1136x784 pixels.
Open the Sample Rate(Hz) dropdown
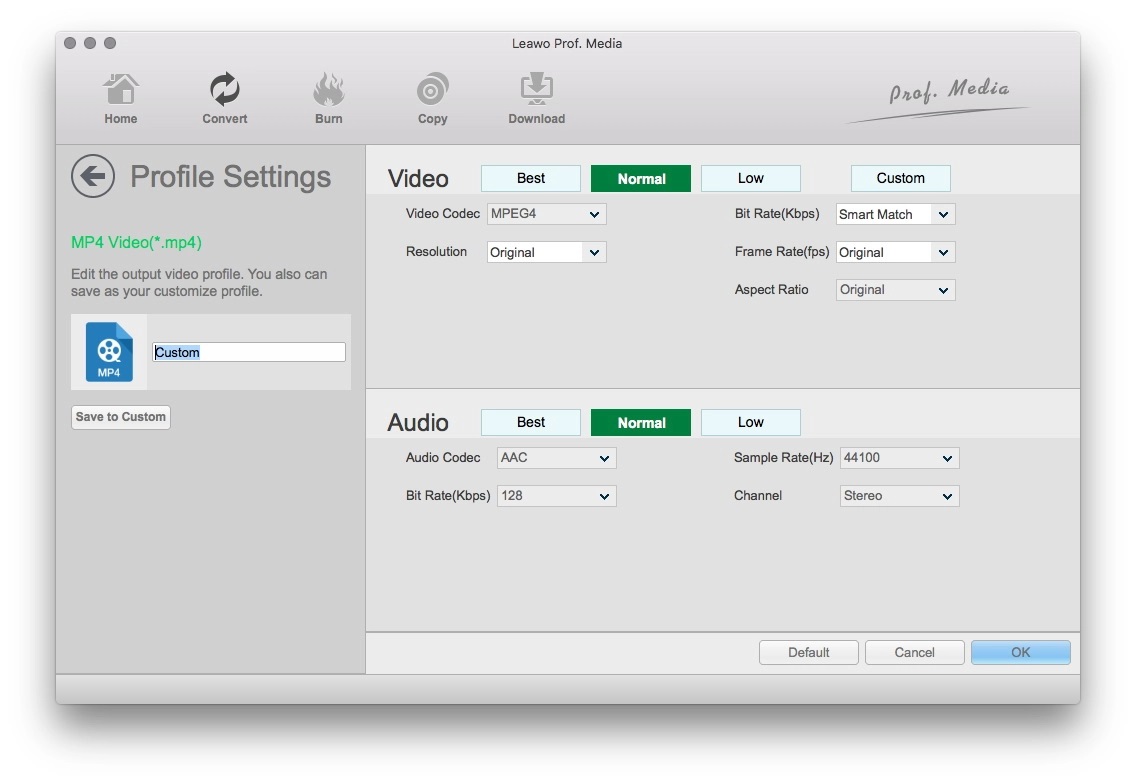tap(899, 458)
